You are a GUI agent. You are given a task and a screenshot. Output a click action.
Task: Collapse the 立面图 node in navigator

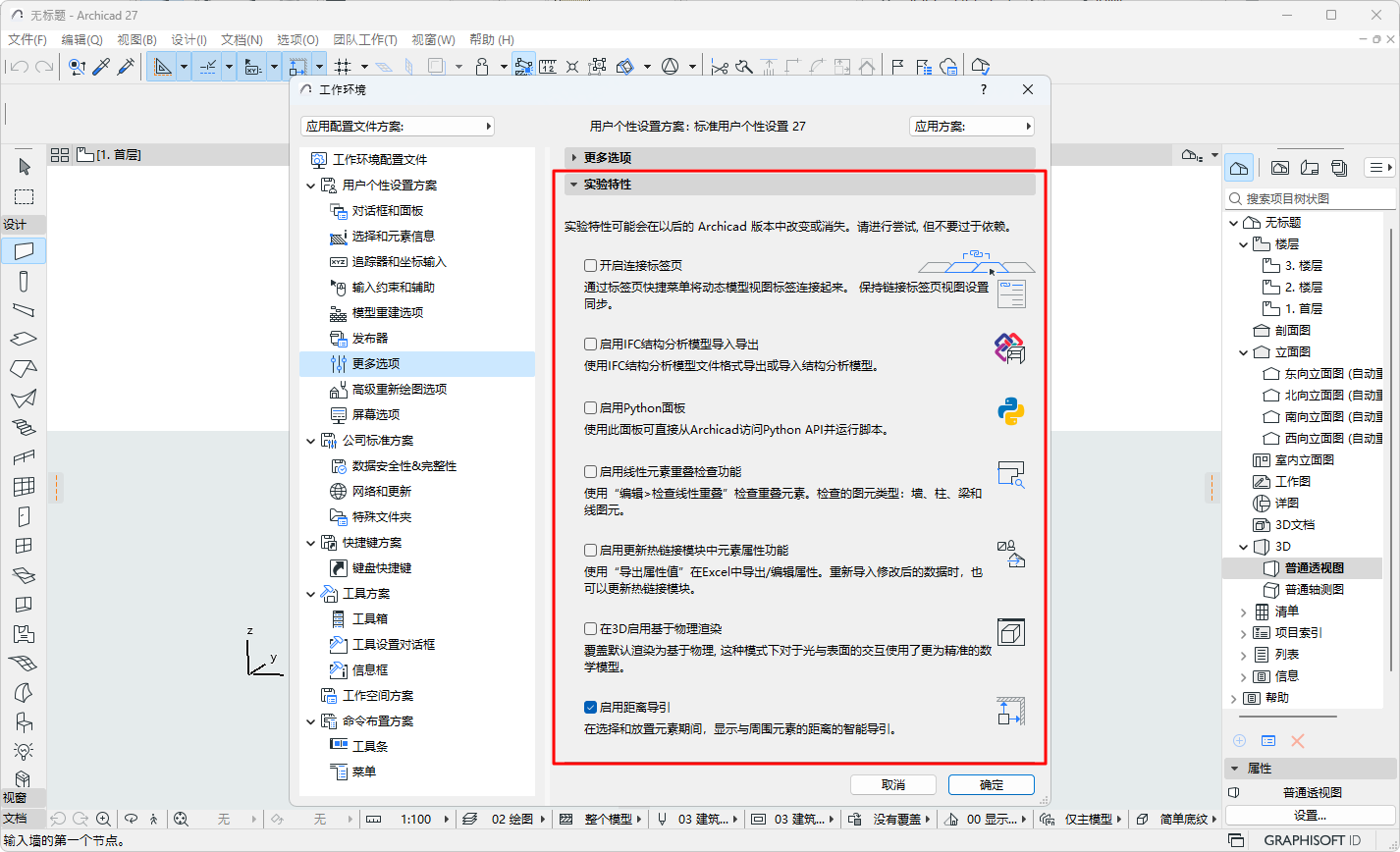point(1245,352)
